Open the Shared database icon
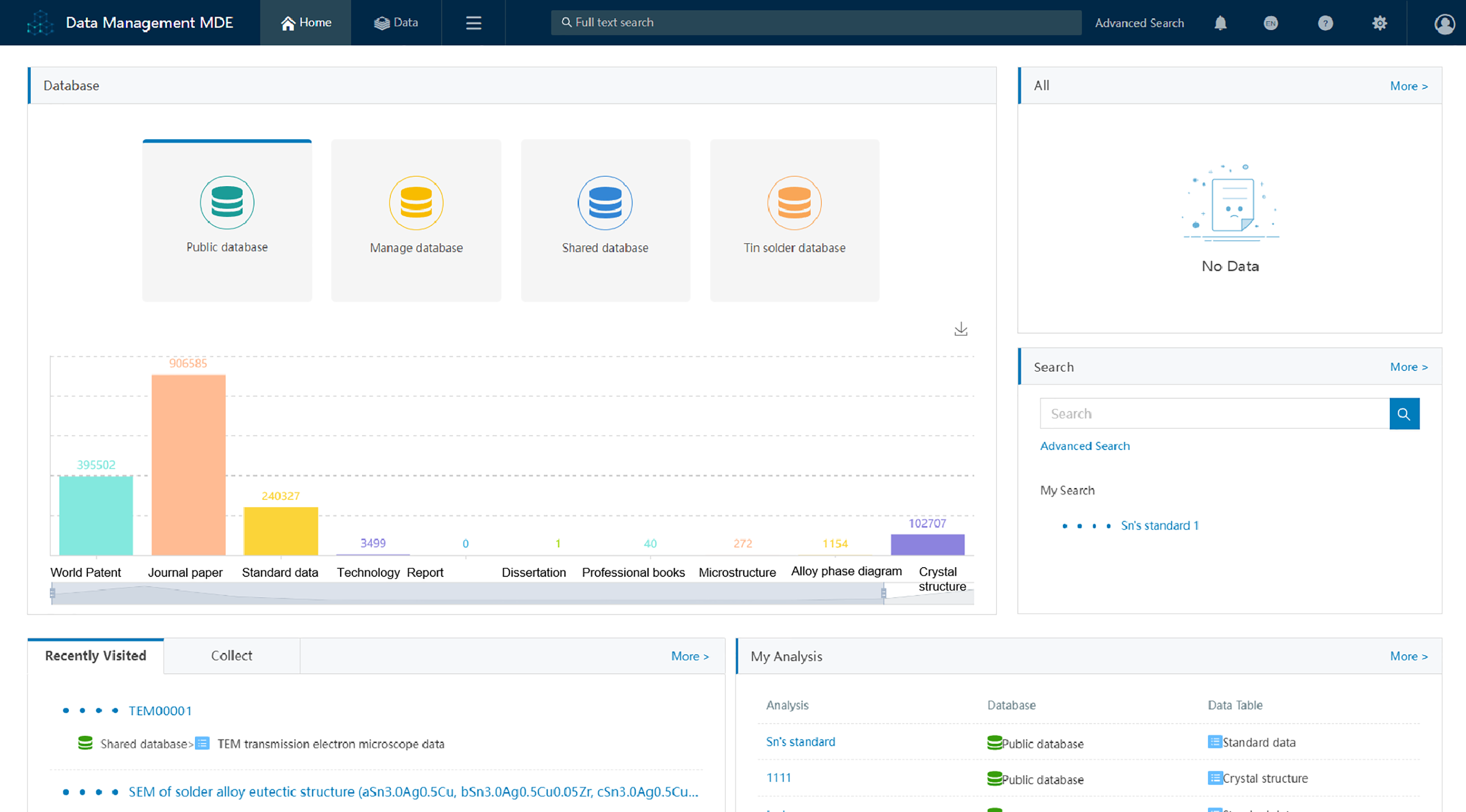This screenshot has width=1466, height=812. tap(605, 203)
